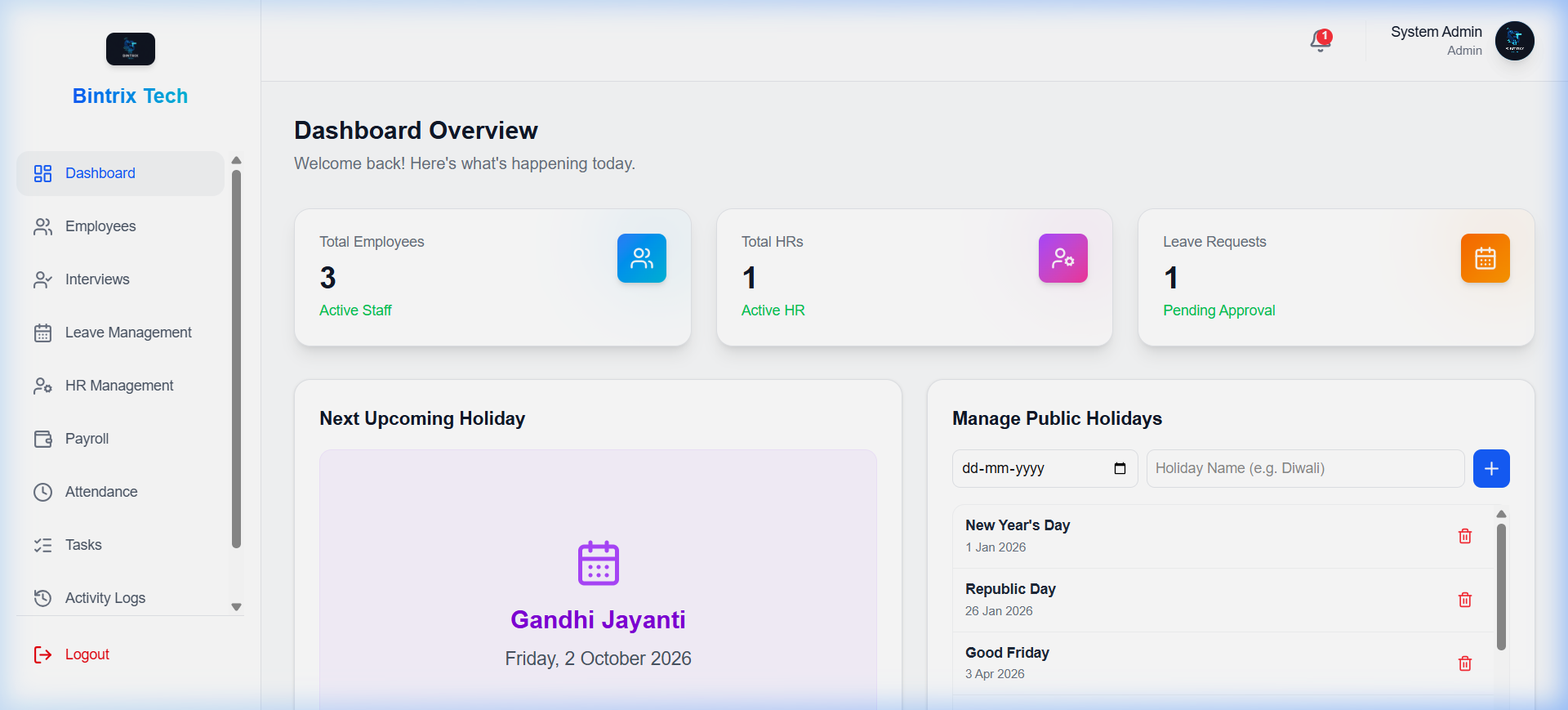The width and height of the screenshot is (1568, 710).
Task: Click the Attendance clock icon in sidebar
Action: point(42,492)
